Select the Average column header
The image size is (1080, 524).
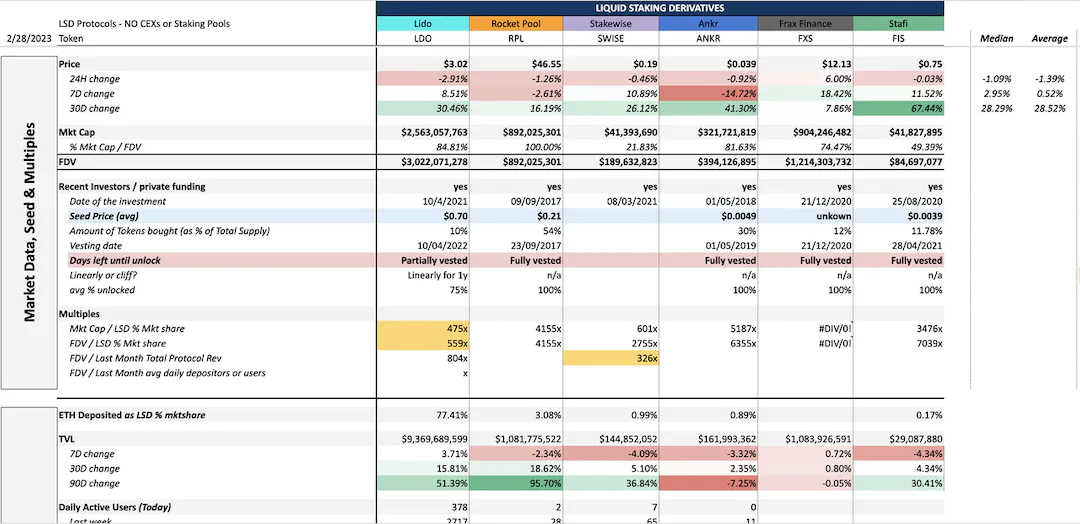tap(1049, 39)
